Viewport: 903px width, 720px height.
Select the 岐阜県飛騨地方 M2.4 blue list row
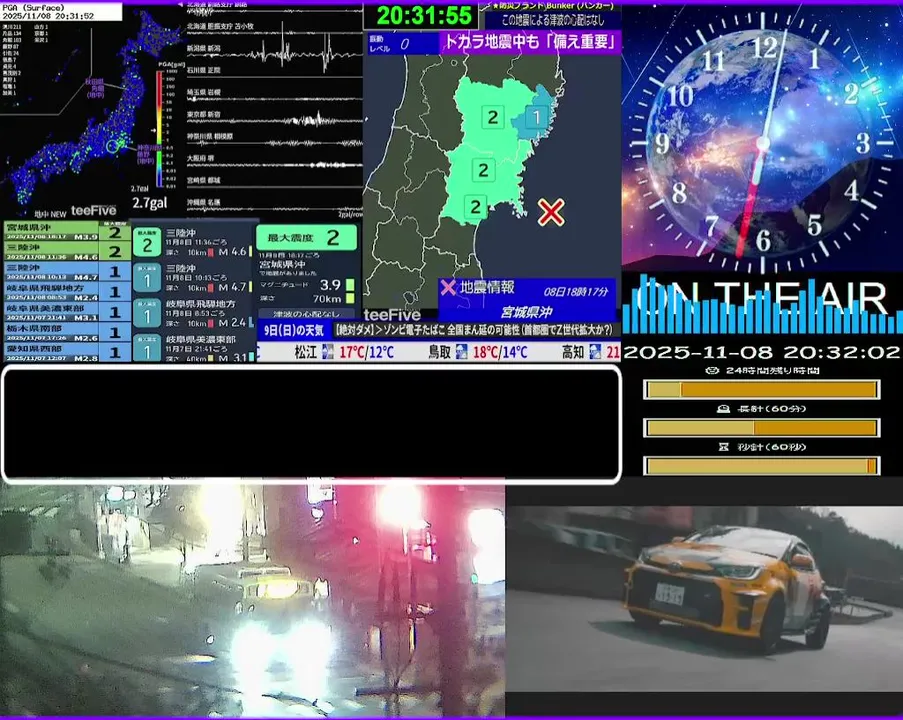[x=67, y=292]
